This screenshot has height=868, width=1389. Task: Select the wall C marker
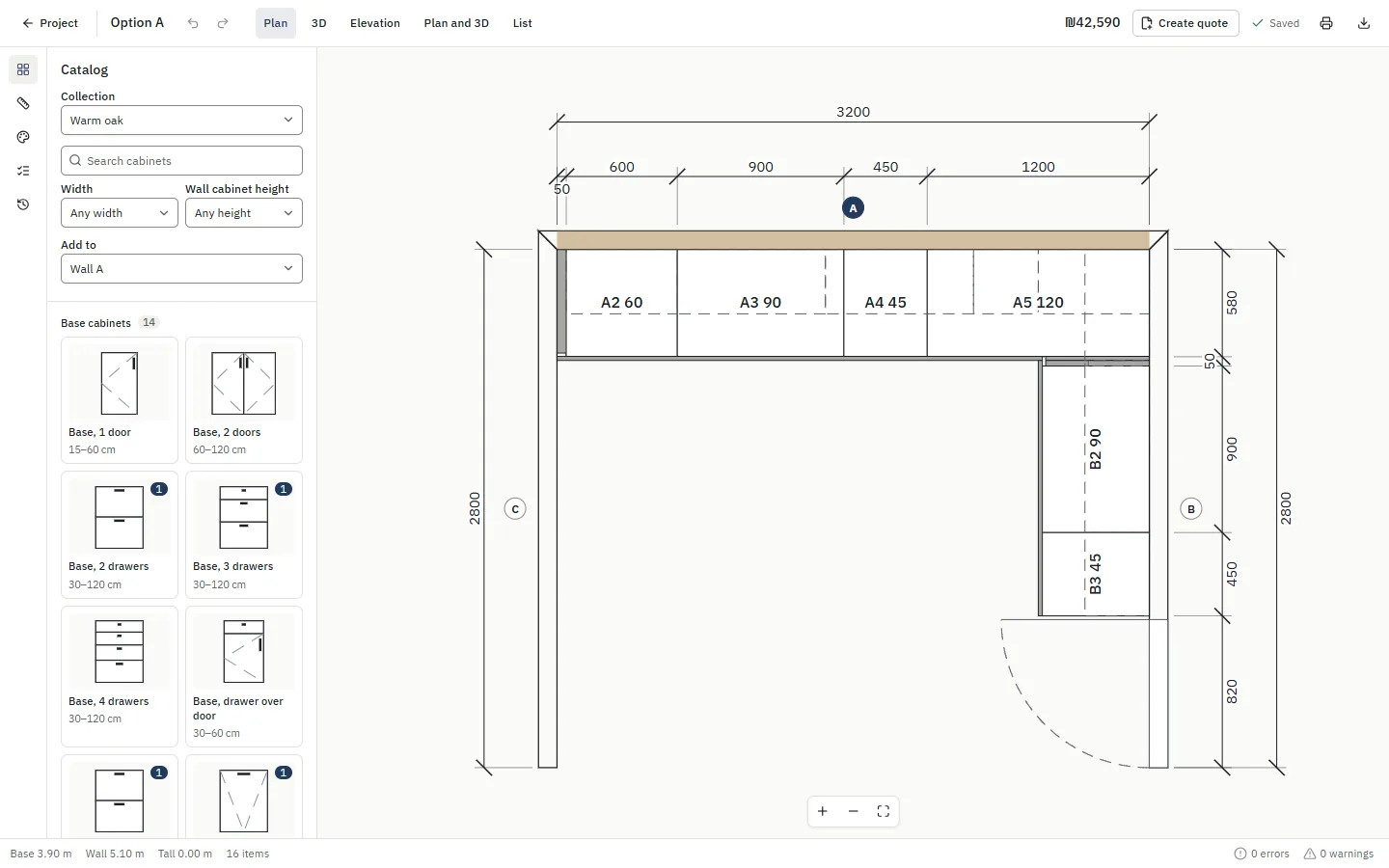click(x=515, y=508)
